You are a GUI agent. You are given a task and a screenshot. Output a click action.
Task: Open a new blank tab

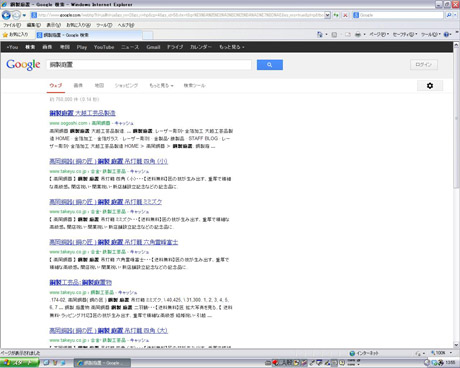(148, 35)
